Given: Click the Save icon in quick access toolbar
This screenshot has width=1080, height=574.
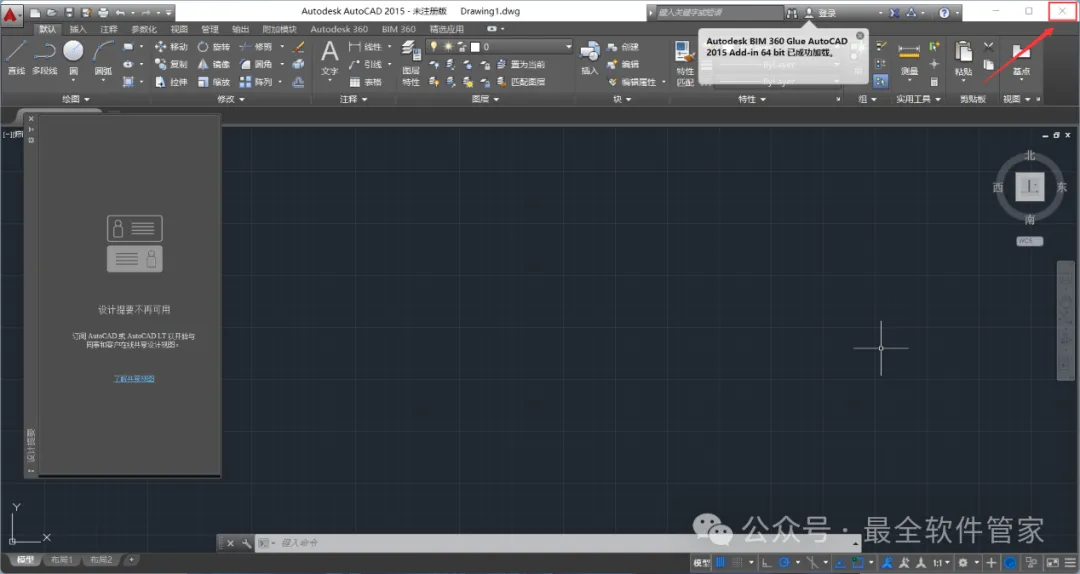Looking at the screenshot, I should coord(69,12).
